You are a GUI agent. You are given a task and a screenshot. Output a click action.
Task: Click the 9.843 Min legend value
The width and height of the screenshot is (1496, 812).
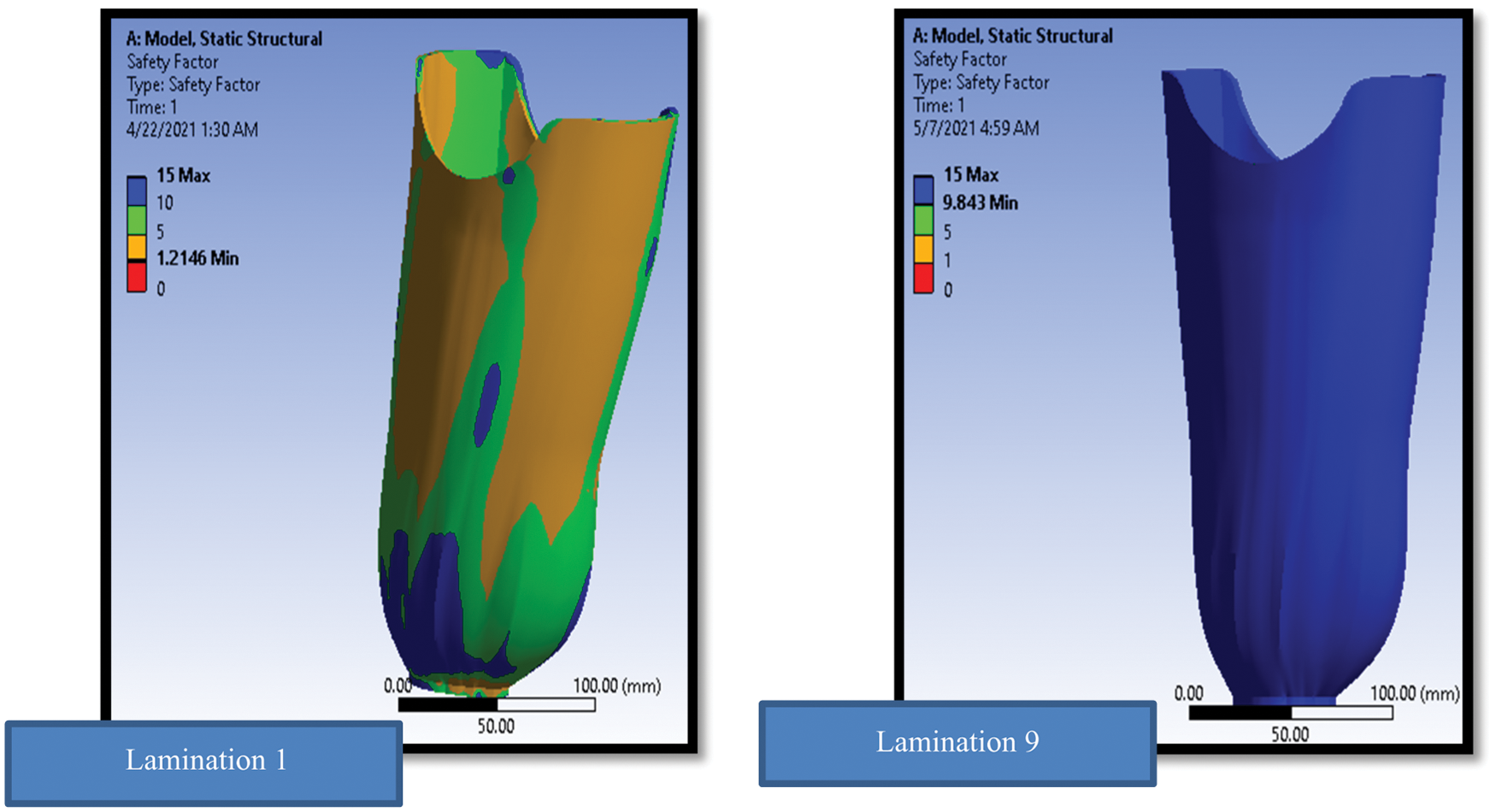[x=980, y=203]
